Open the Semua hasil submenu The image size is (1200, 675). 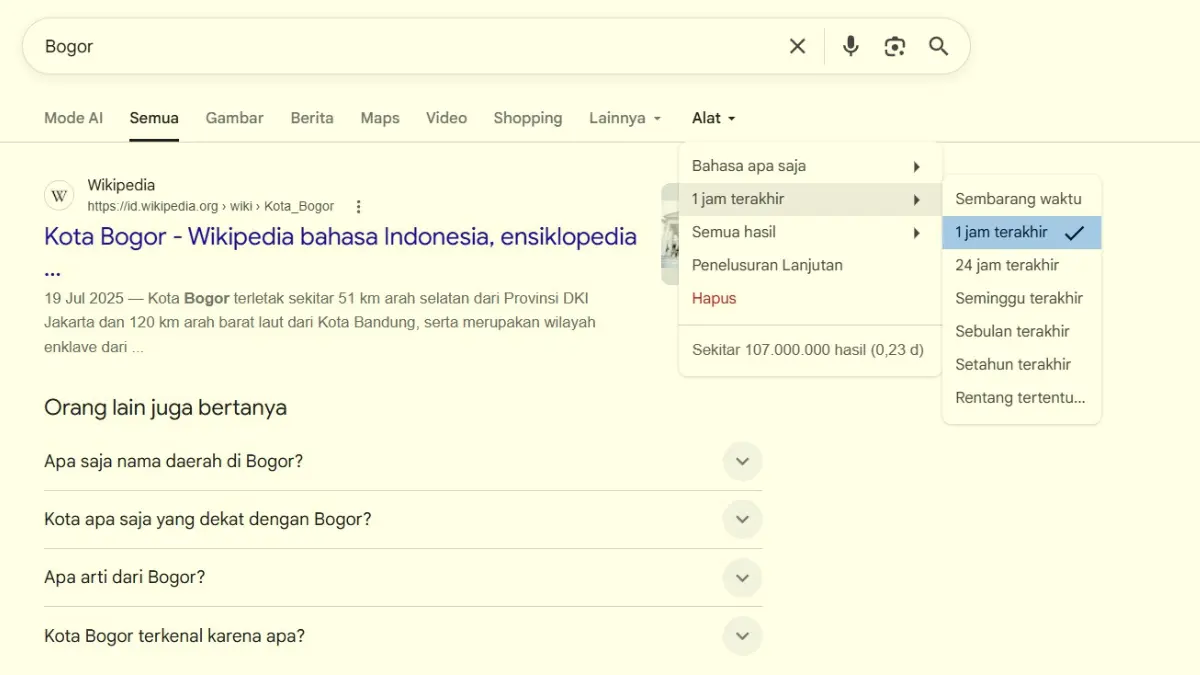(810, 232)
